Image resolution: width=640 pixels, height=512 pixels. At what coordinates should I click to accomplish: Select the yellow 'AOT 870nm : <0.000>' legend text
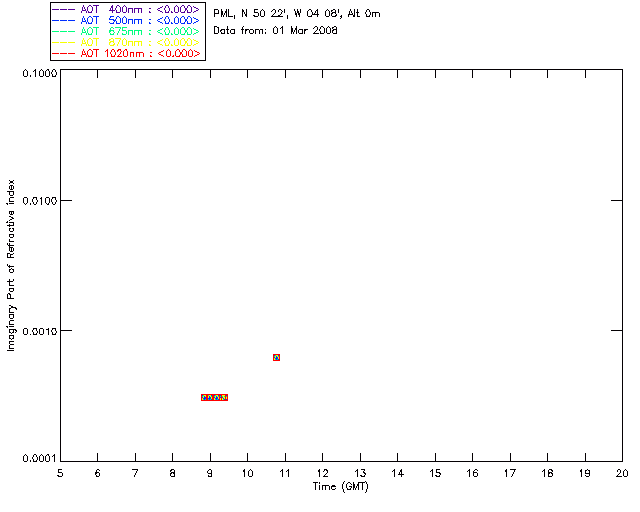tap(140, 42)
